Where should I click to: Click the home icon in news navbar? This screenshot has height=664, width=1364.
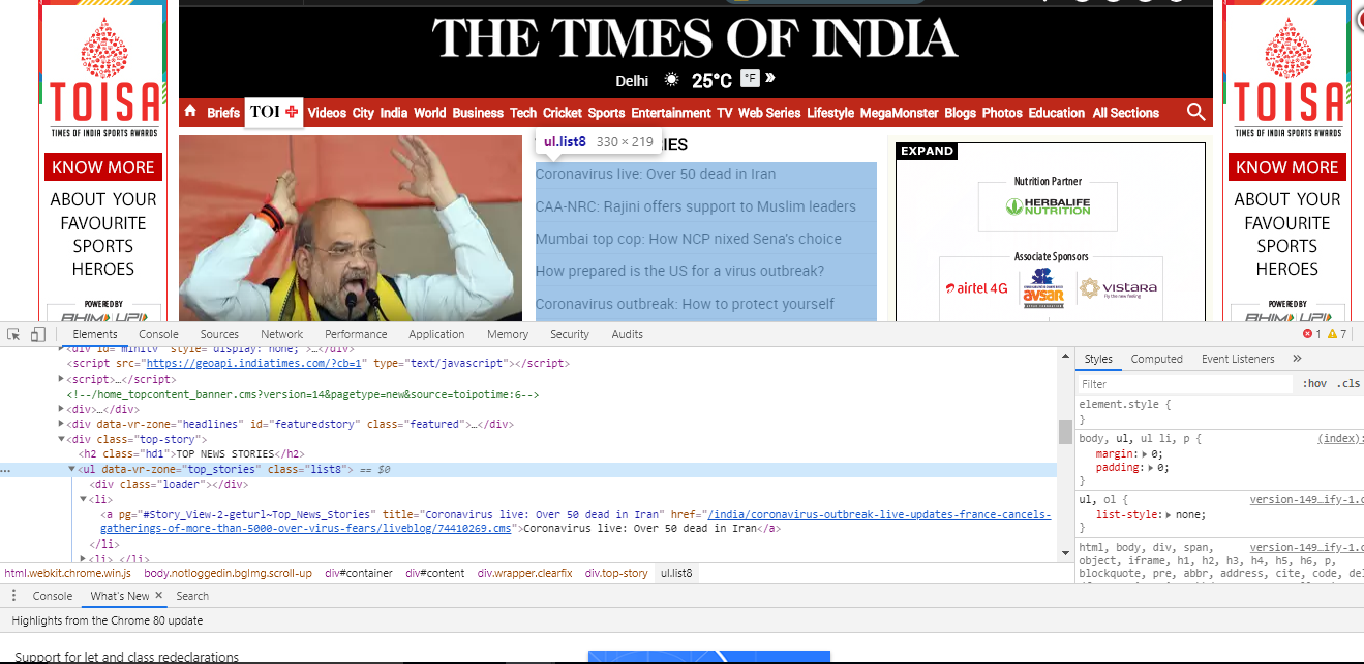pyautogui.click(x=190, y=112)
